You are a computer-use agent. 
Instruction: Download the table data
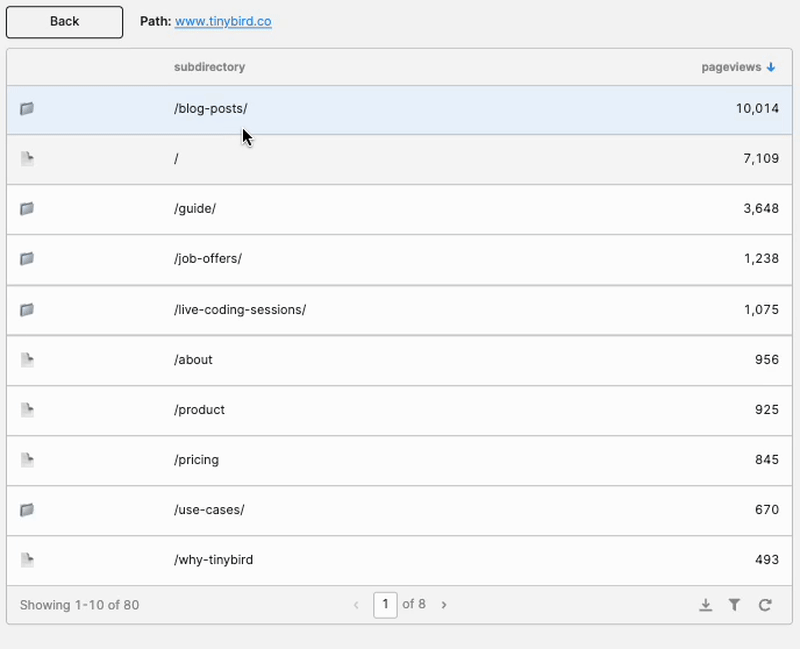coord(705,605)
